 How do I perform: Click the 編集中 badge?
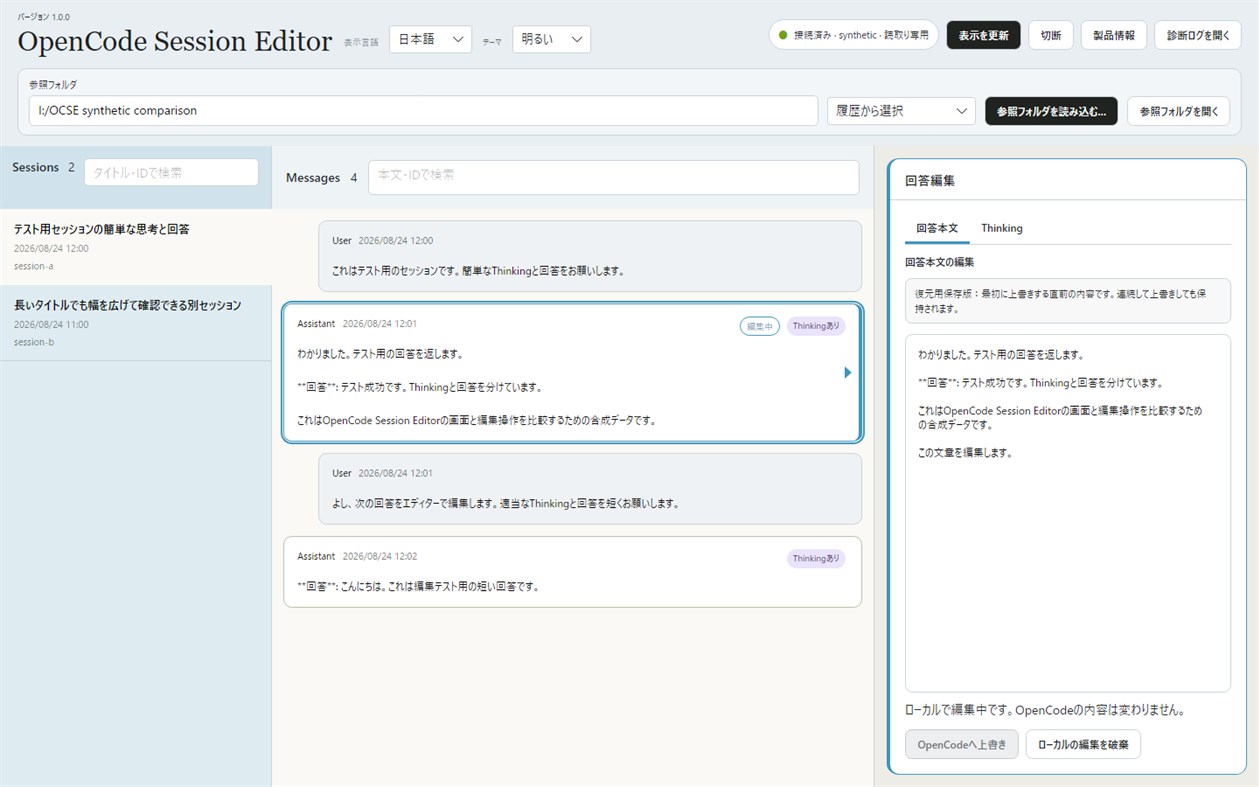pos(760,326)
